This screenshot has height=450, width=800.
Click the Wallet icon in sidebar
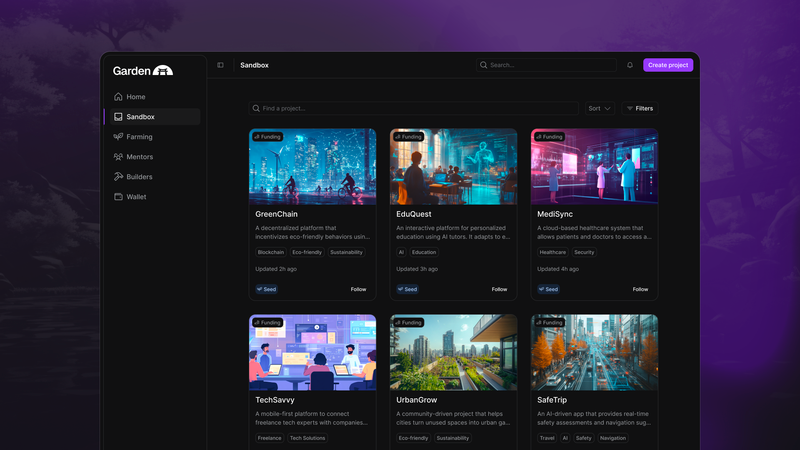coord(119,197)
